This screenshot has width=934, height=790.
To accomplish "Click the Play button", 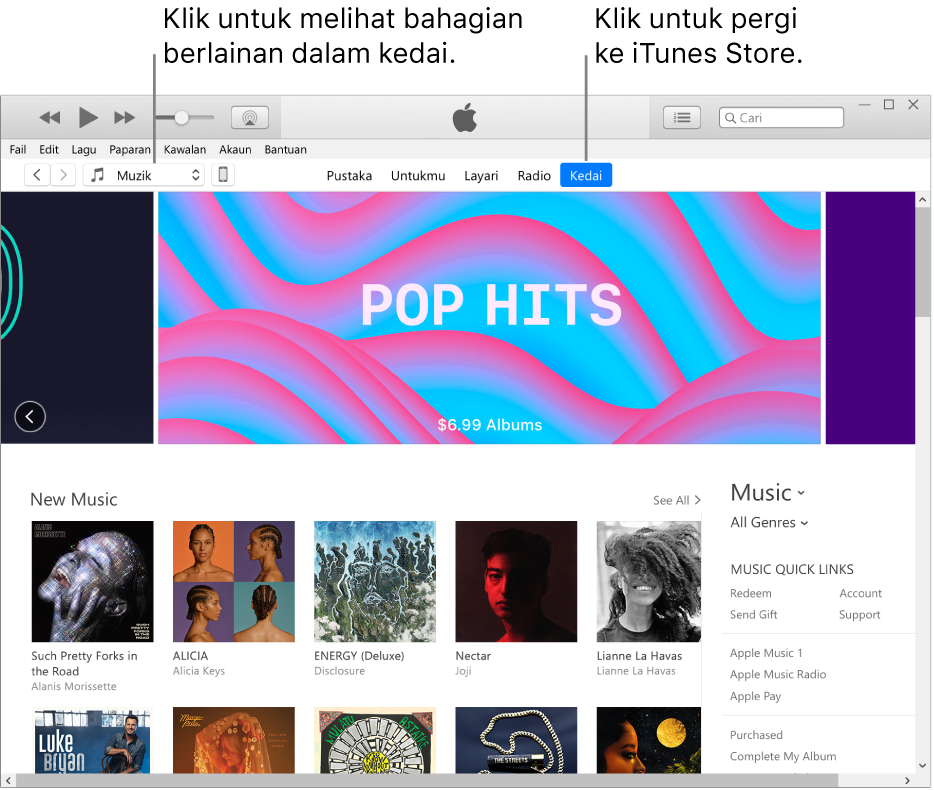I will click(x=88, y=117).
